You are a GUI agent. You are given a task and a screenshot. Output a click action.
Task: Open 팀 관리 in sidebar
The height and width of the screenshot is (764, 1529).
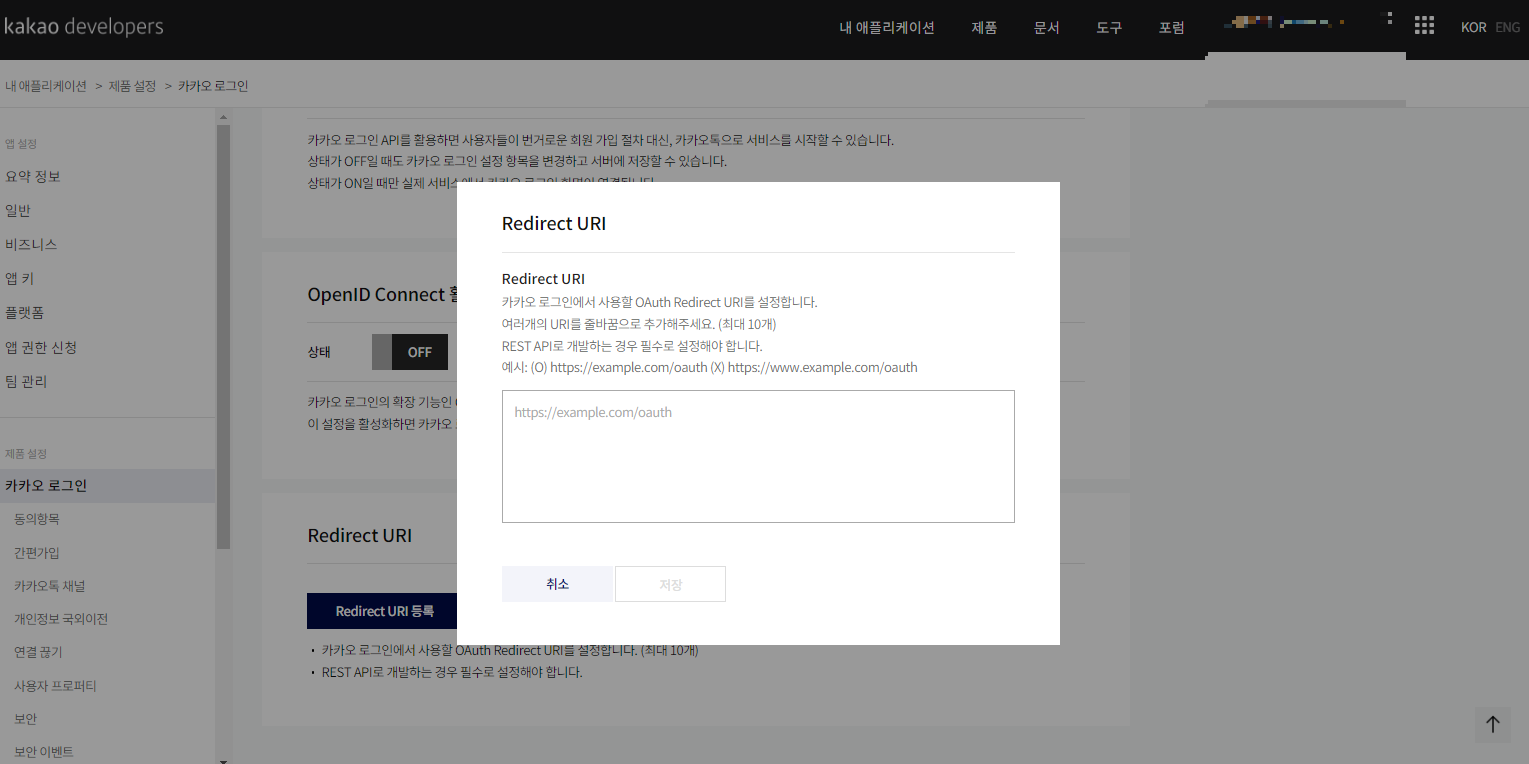26,381
